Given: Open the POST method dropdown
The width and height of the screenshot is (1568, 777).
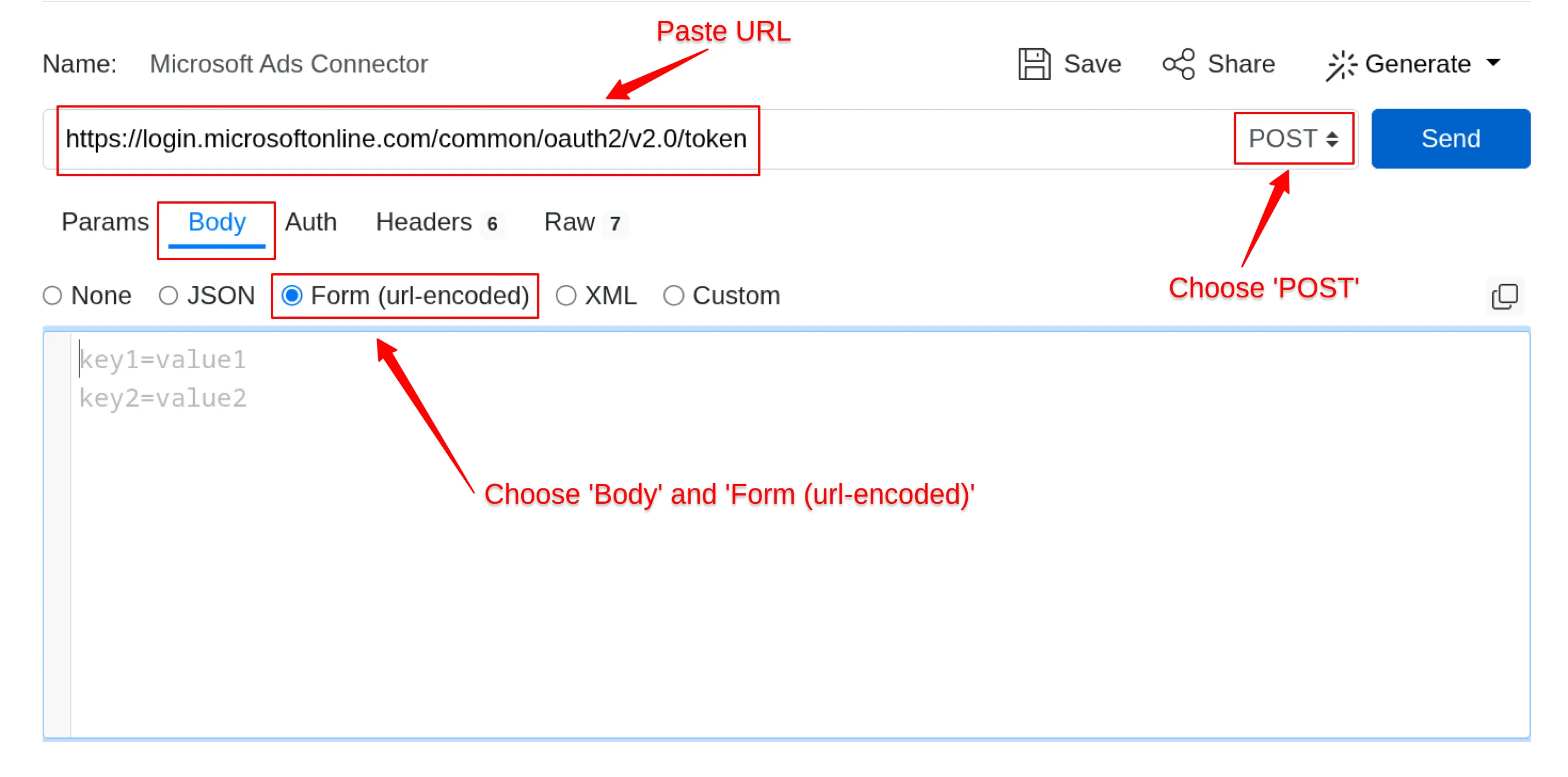Looking at the screenshot, I should click(x=1293, y=138).
